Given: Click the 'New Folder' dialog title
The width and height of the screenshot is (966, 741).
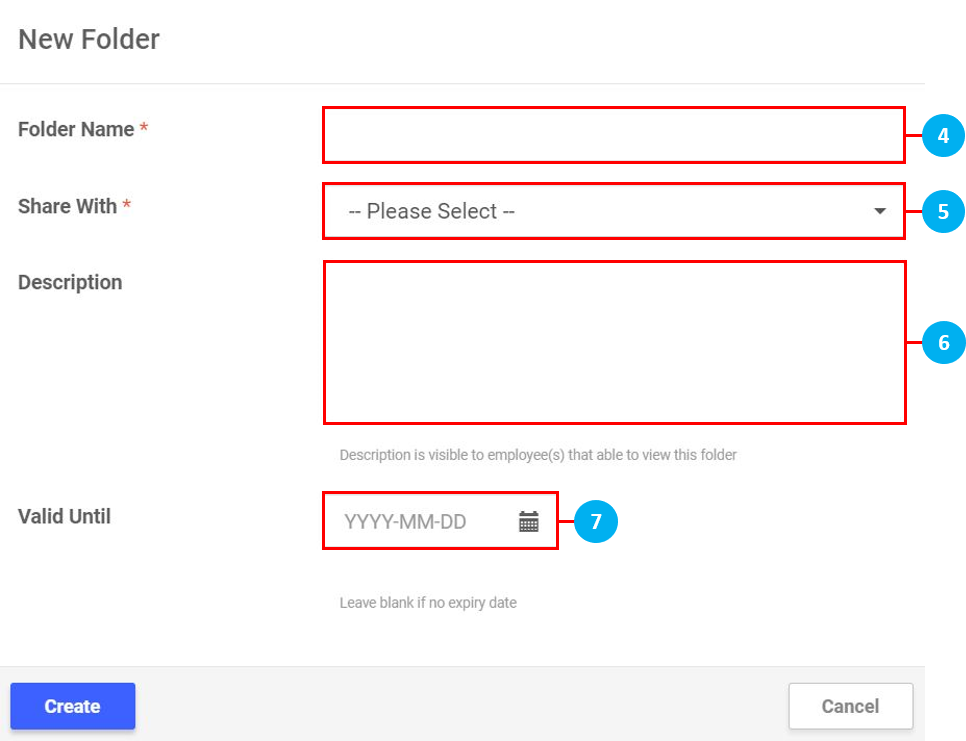Looking at the screenshot, I should click(x=89, y=39).
